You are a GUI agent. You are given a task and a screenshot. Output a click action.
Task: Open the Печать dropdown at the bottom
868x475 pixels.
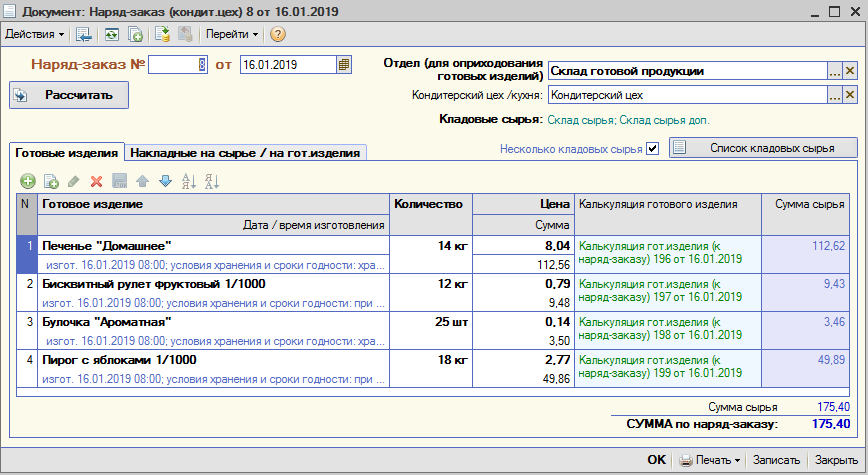[x=710, y=460]
